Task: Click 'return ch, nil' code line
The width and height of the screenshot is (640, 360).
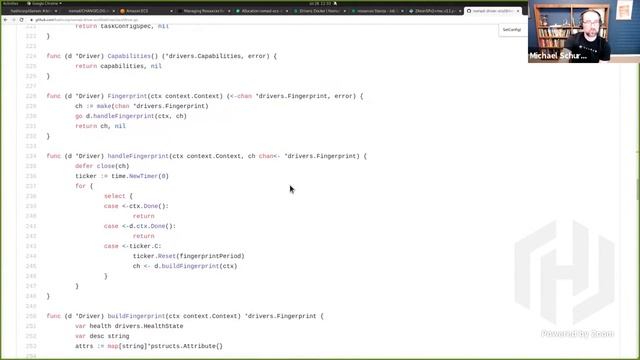Action: coord(100,126)
